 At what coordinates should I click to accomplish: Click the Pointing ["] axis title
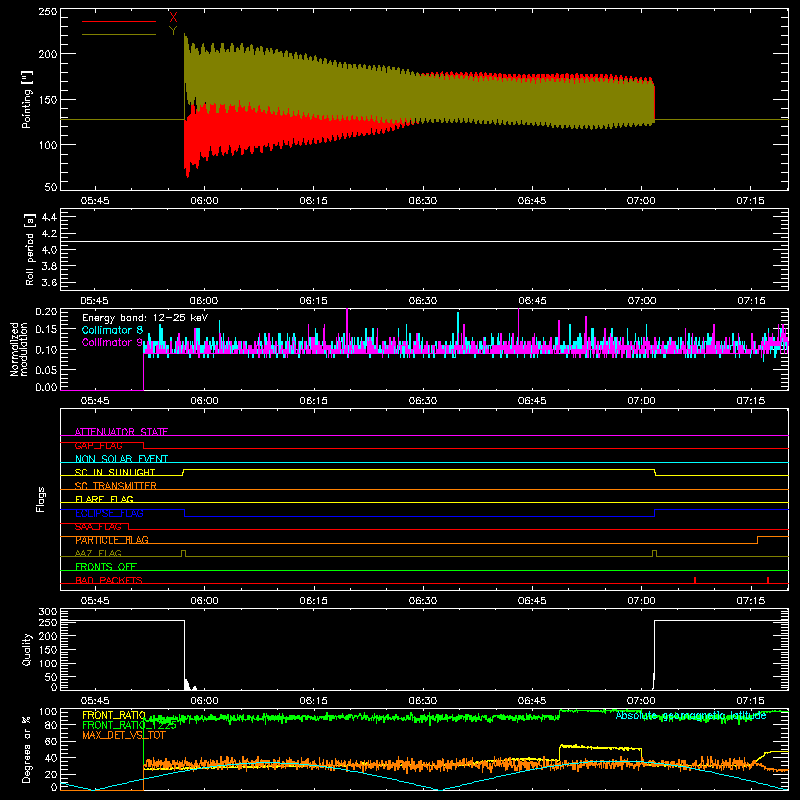[27, 99]
